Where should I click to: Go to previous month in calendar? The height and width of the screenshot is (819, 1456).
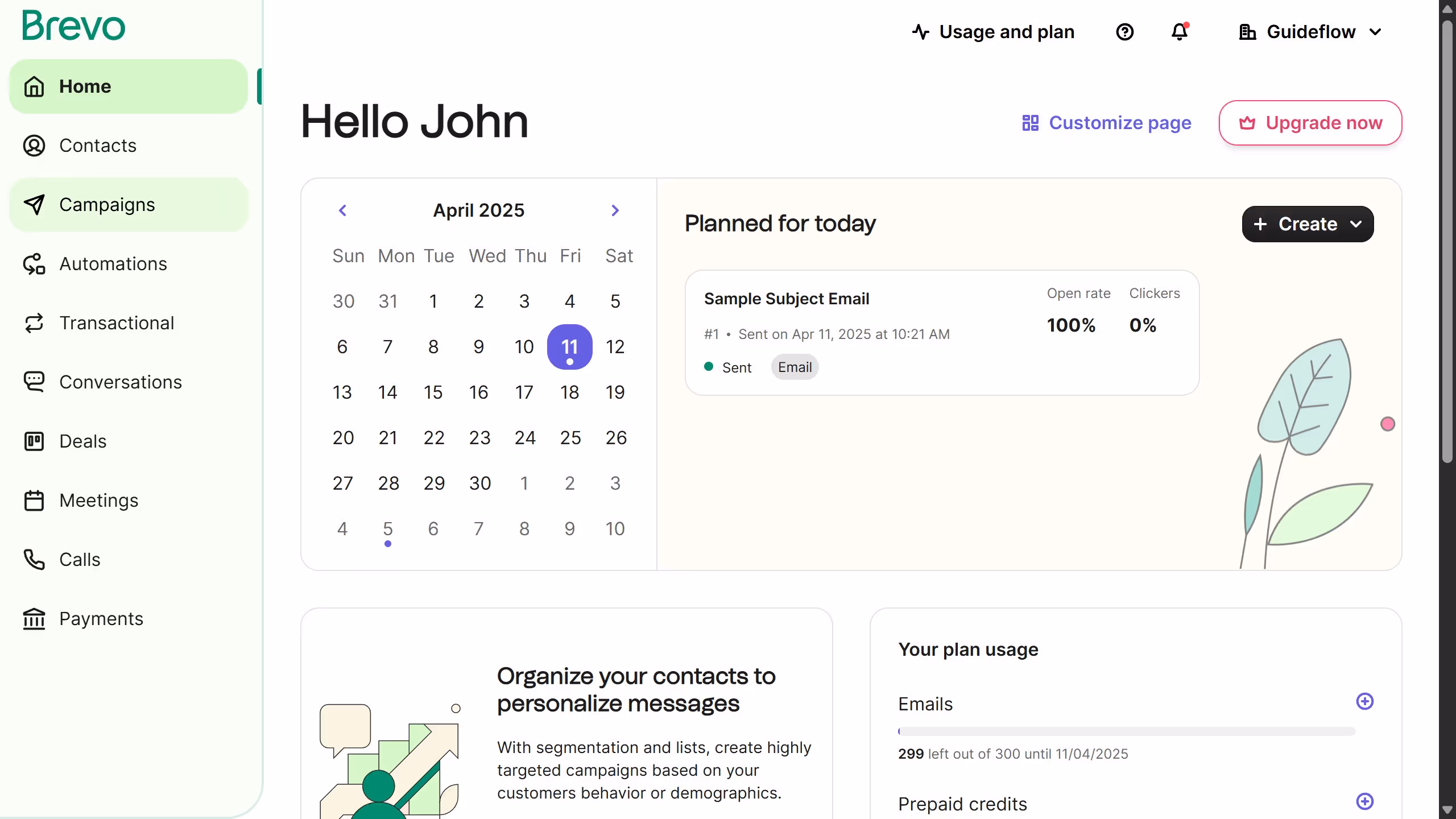[342, 210]
